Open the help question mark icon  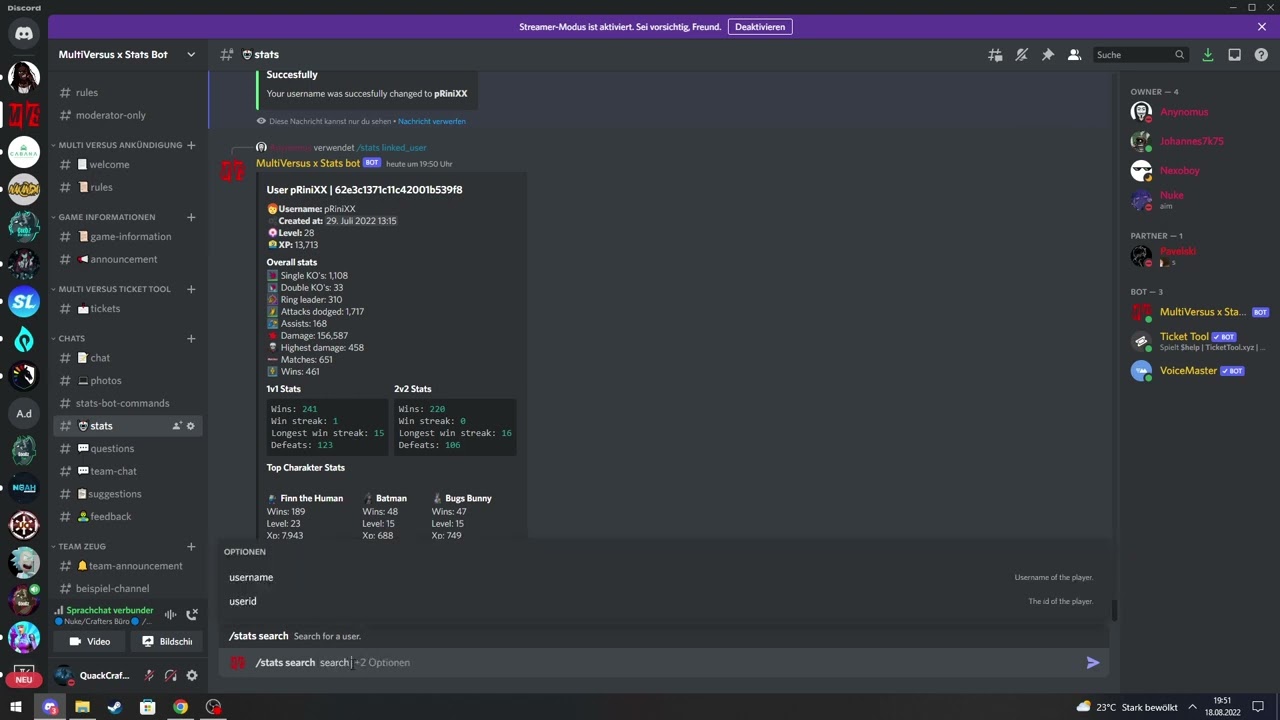click(1261, 55)
